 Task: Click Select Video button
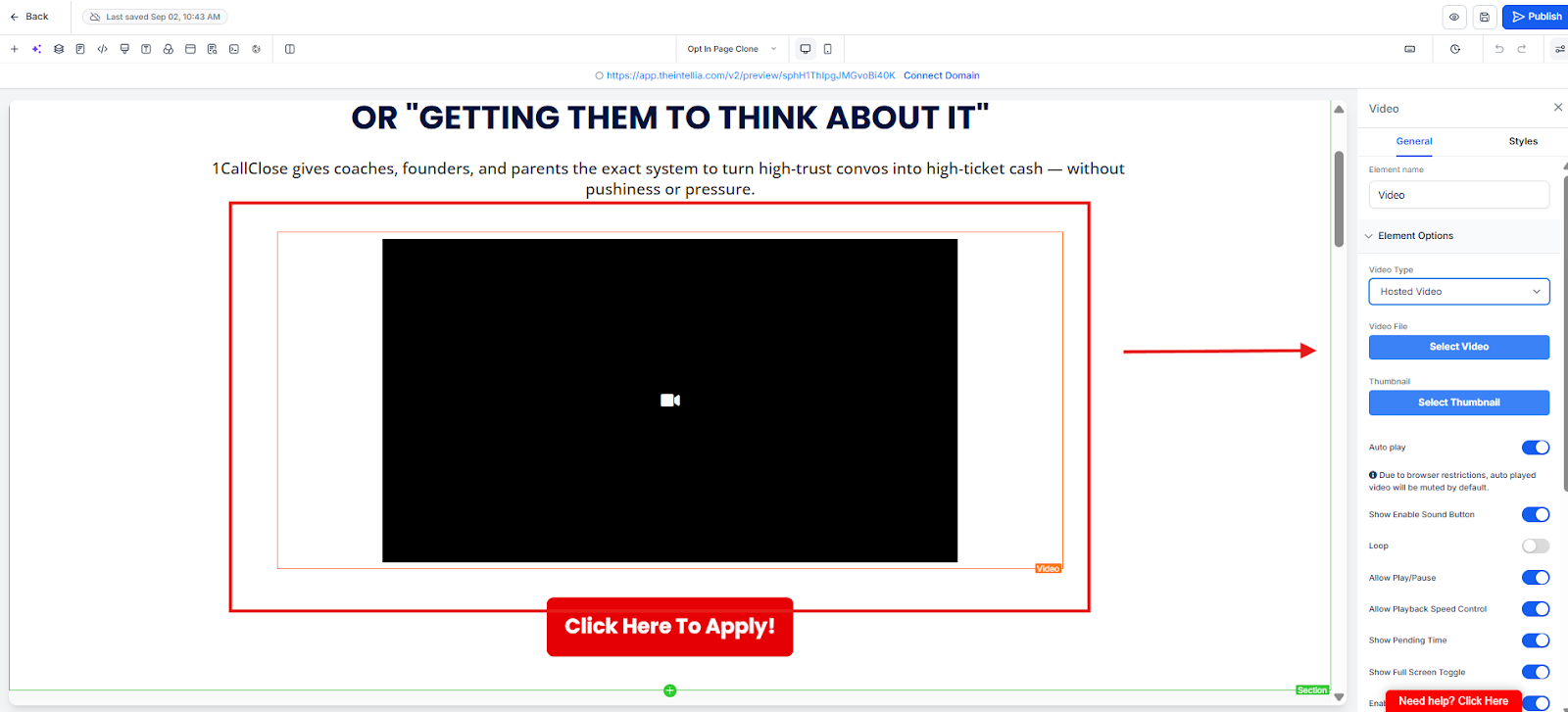pyautogui.click(x=1459, y=347)
